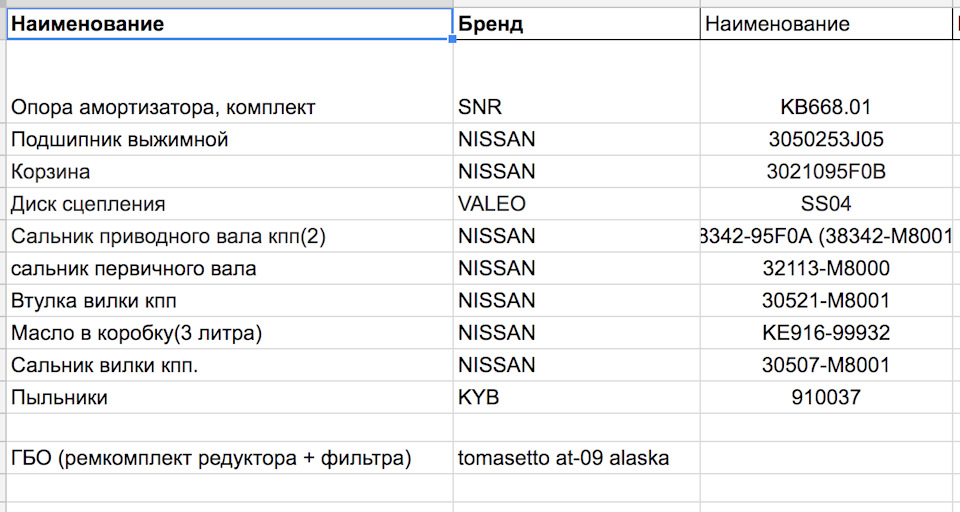Select part number '30521-M8001'
The image size is (960, 512).
826,301
